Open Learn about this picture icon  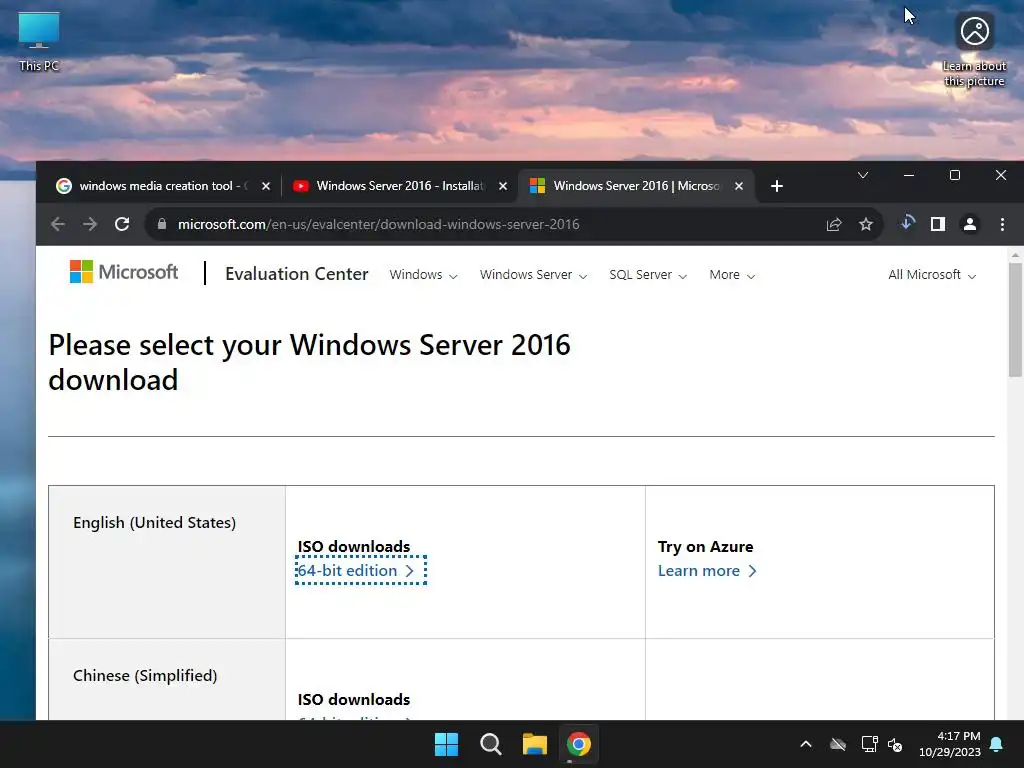(974, 49)
